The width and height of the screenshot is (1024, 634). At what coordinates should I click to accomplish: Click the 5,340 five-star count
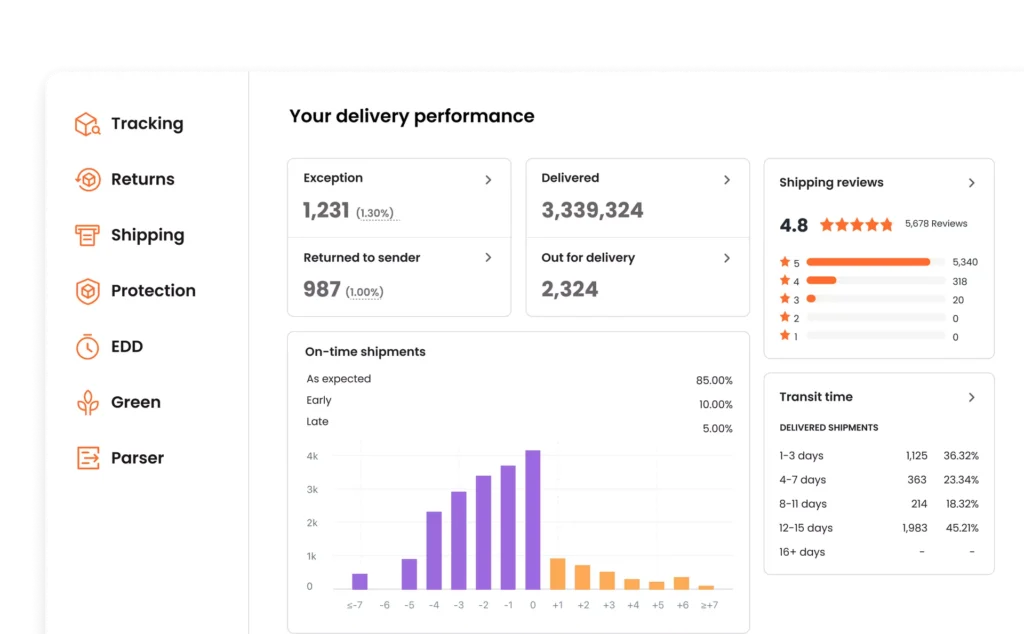click(x=965, y=262)
